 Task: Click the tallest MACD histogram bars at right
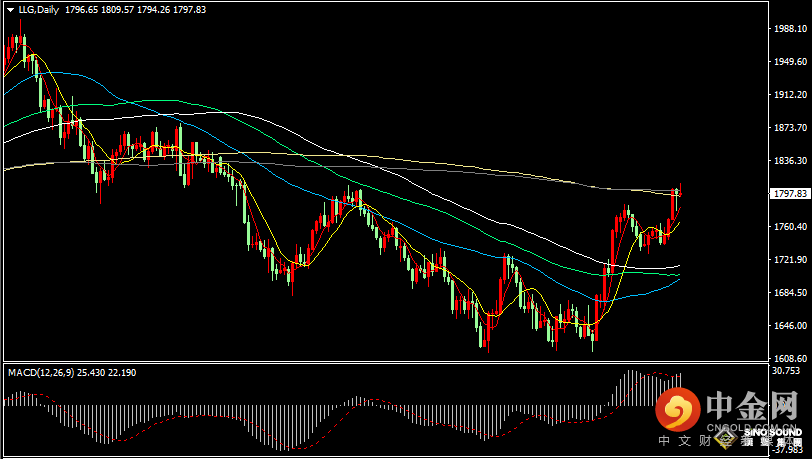point(631,386)
